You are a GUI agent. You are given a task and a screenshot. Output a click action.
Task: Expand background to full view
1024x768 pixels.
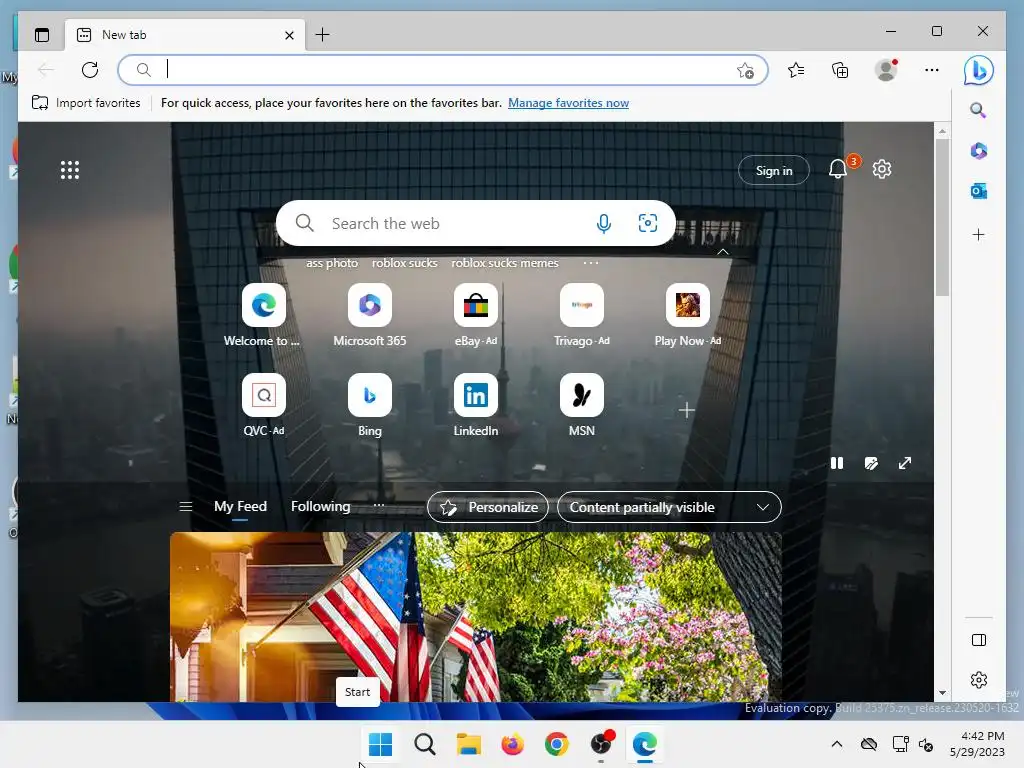tap(905, 463)
